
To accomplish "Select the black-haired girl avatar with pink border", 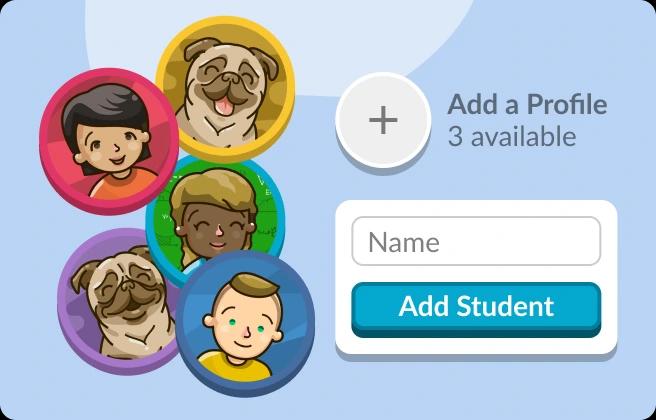I will (110, 141).
